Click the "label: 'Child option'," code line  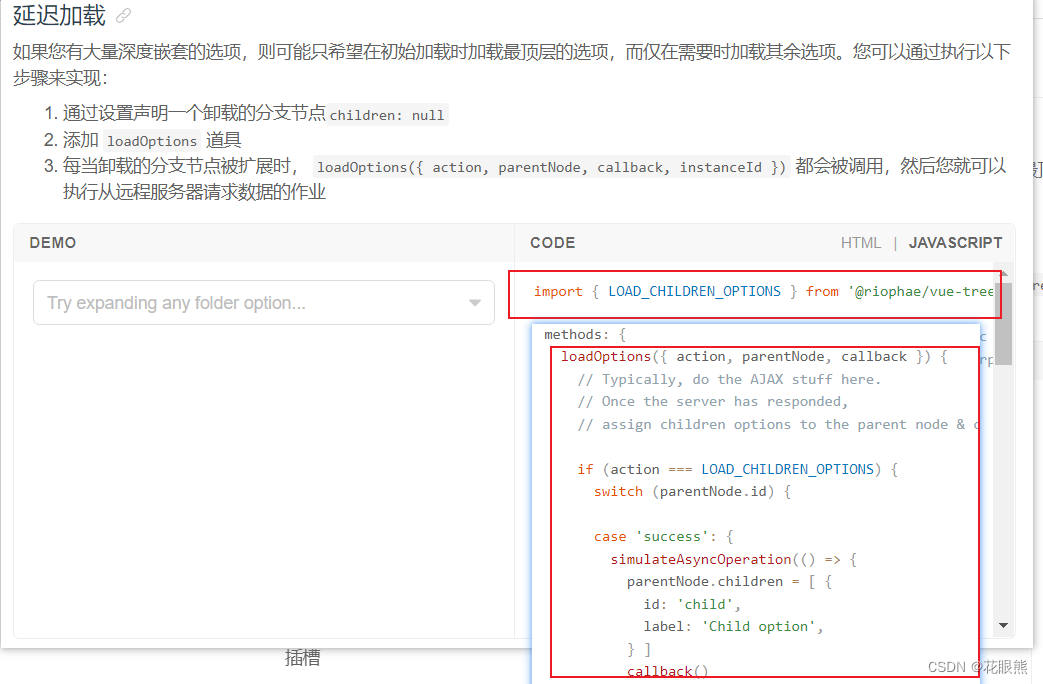click(733, 626)
